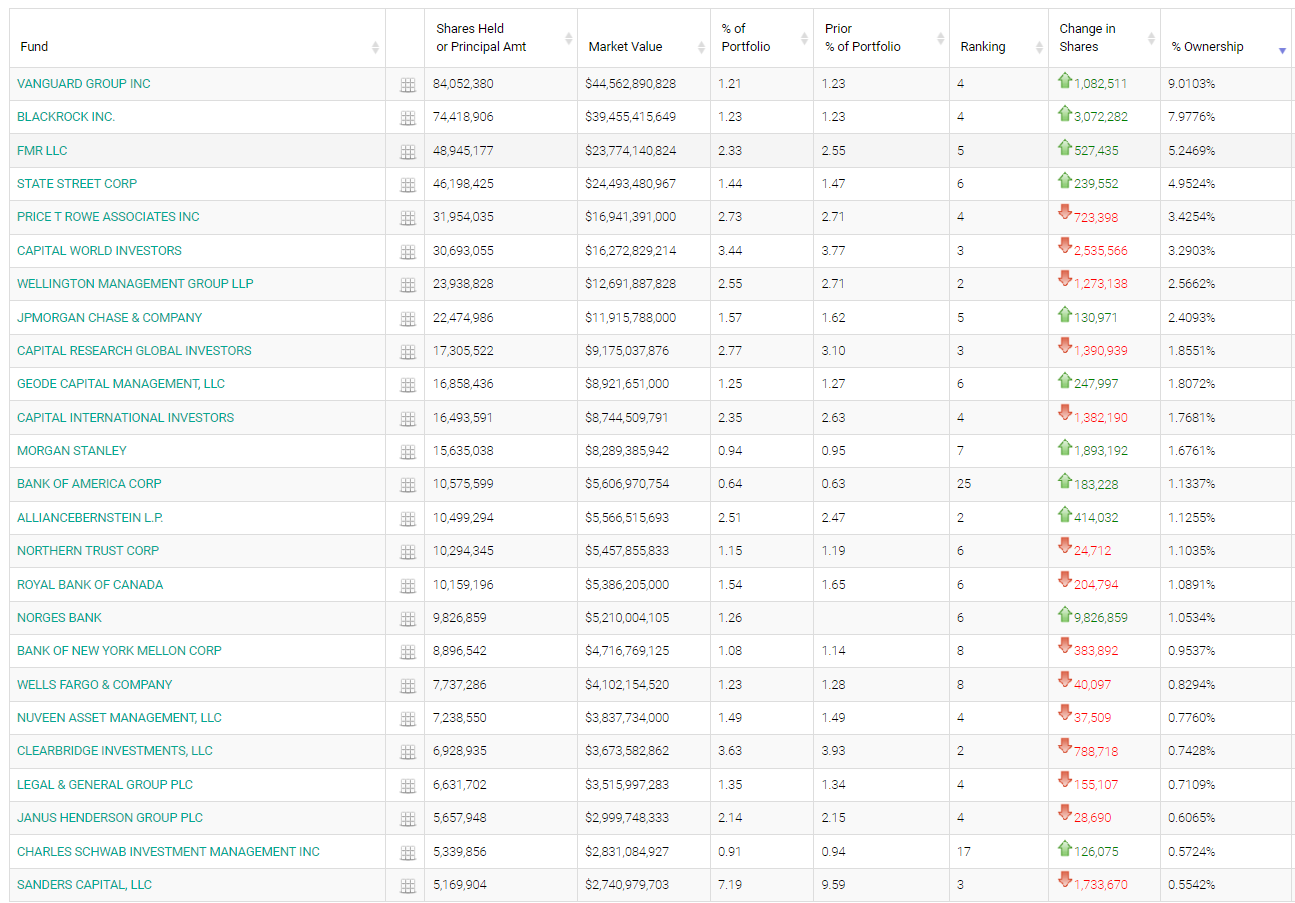Open PRICE T ROWE ASSOCIATES INC link
The image size is (1295, 903).
[108, 217]
